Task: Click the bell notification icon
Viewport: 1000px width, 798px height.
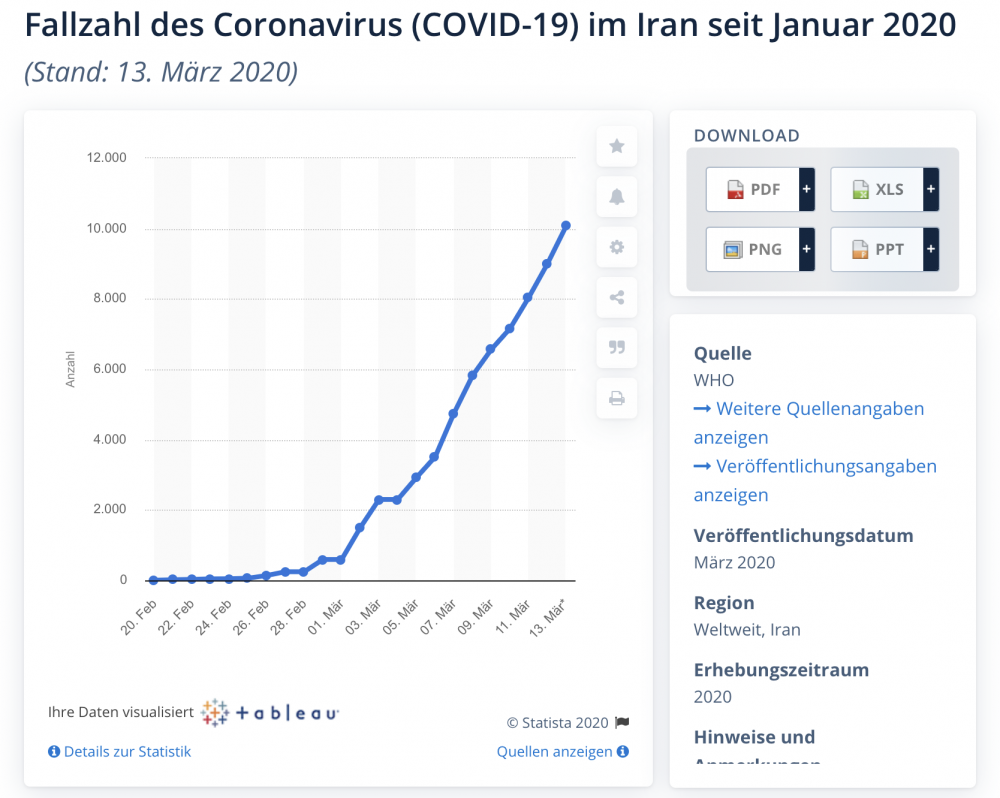Action: [x=617, y=196]
